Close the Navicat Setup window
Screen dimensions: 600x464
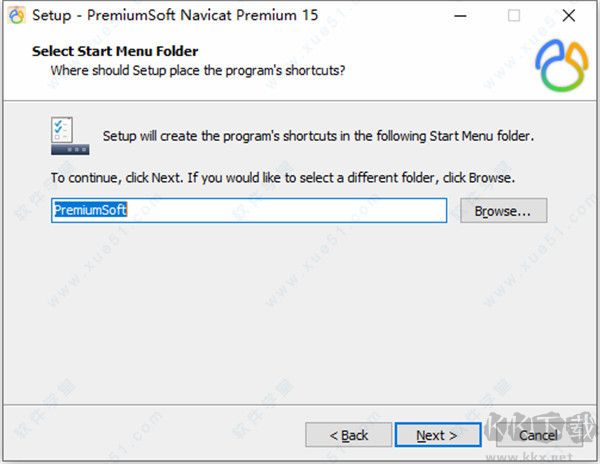pyautogui.click(x=567, y=16)
